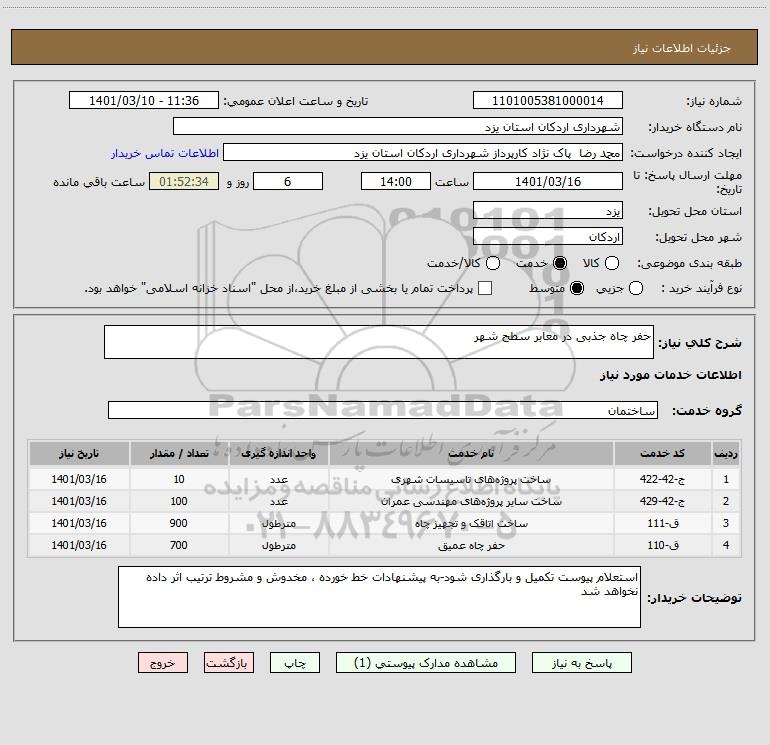770x745 pixels.
Task: Click the خروج exit button
Action: 163,663
